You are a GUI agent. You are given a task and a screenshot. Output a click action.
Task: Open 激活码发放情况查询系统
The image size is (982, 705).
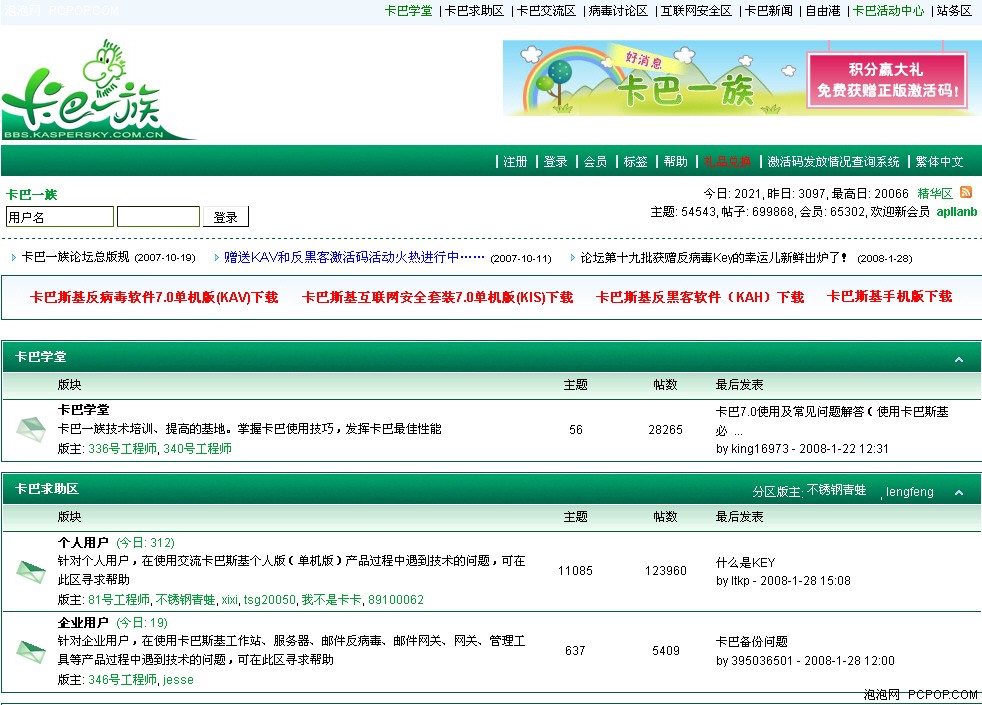[x=833, y=162]
